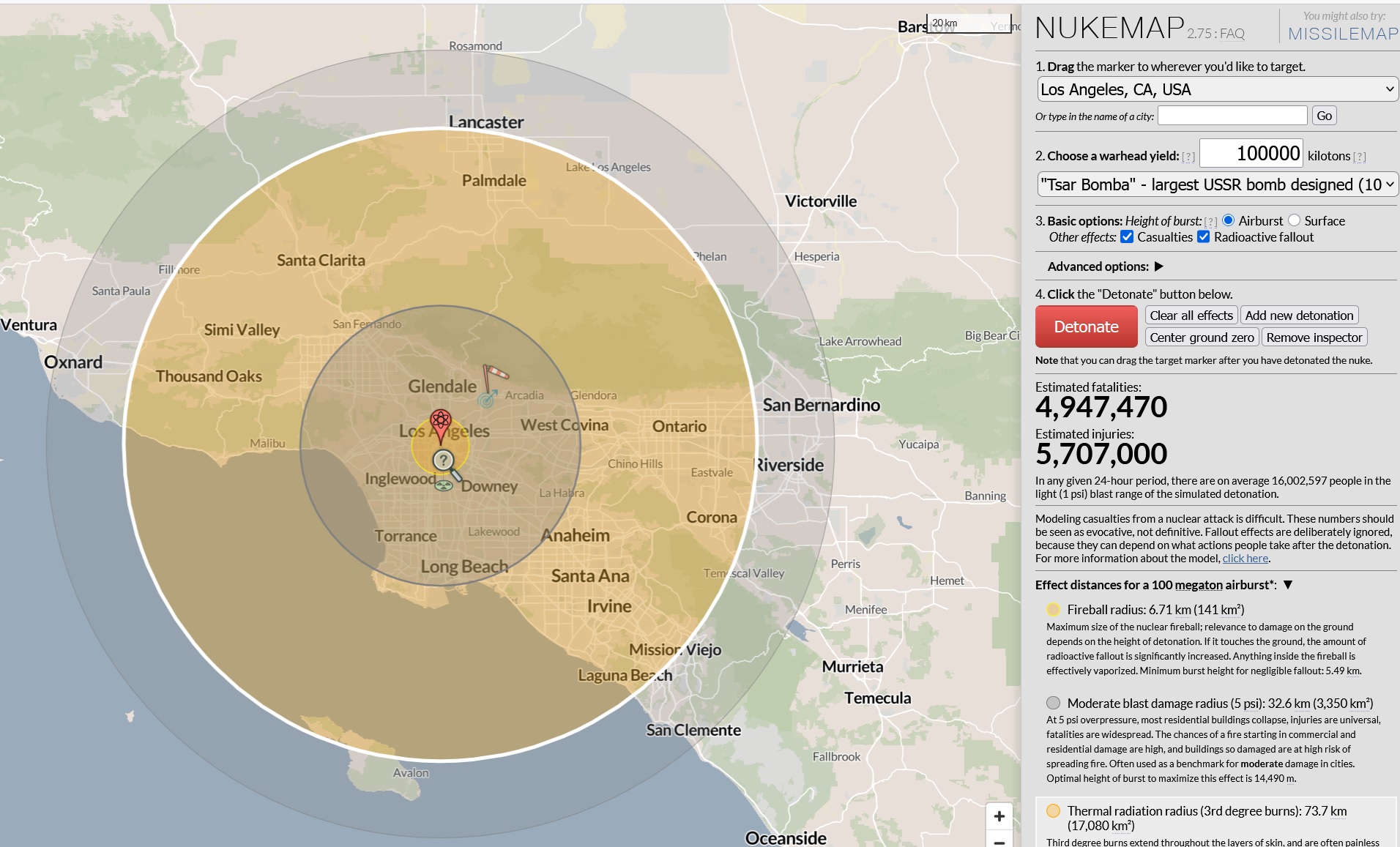Click the Riverside label on the map

789,465
